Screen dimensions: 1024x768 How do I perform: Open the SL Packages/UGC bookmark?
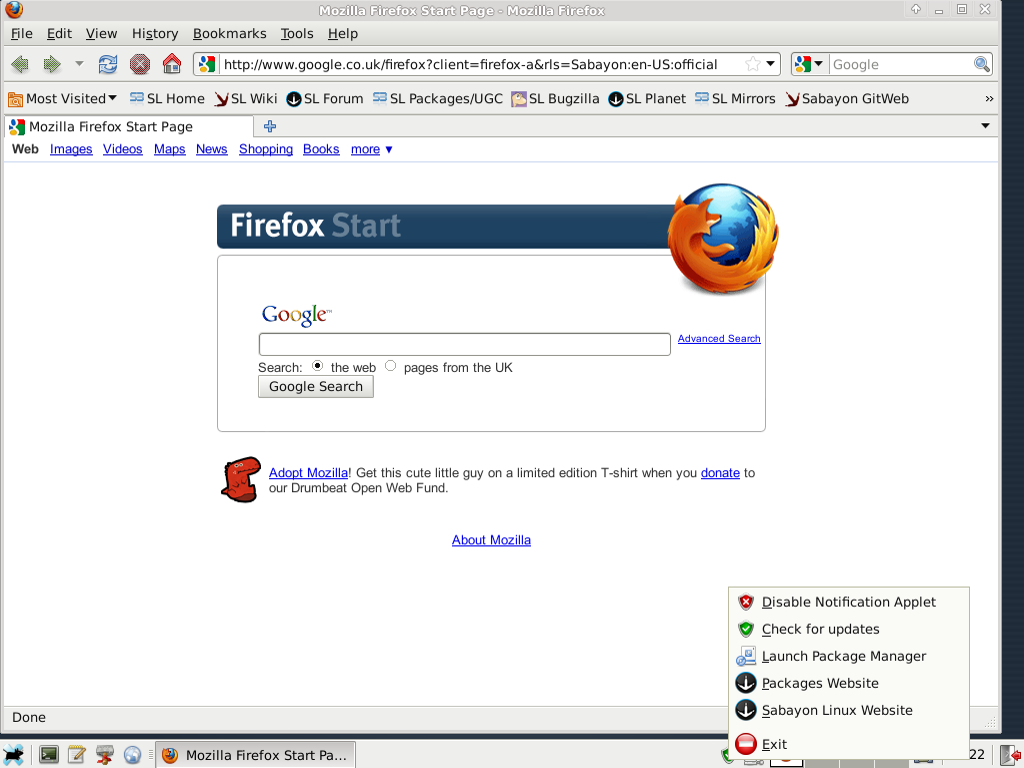tap(438, 99)
